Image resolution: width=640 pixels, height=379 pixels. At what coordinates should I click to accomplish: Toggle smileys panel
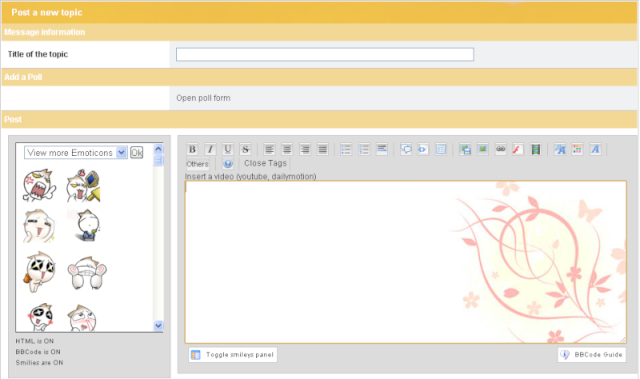click(x=233, y=355)
